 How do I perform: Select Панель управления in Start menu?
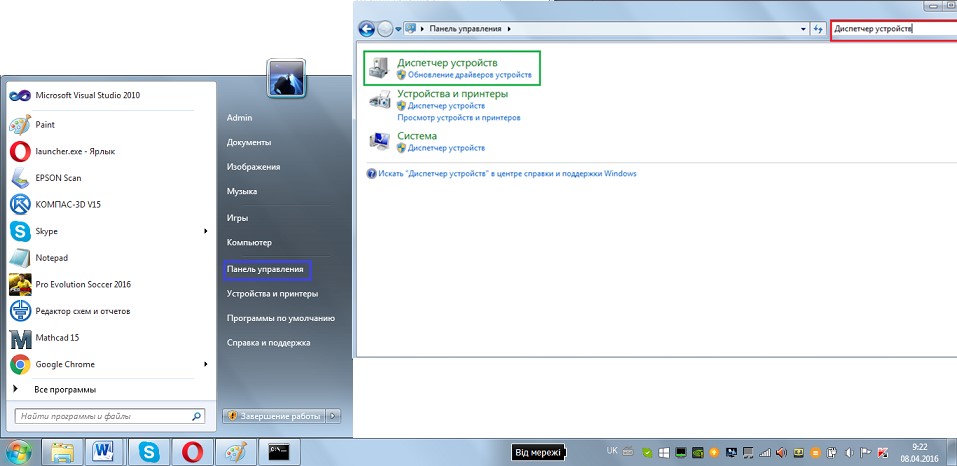point(267,270)
